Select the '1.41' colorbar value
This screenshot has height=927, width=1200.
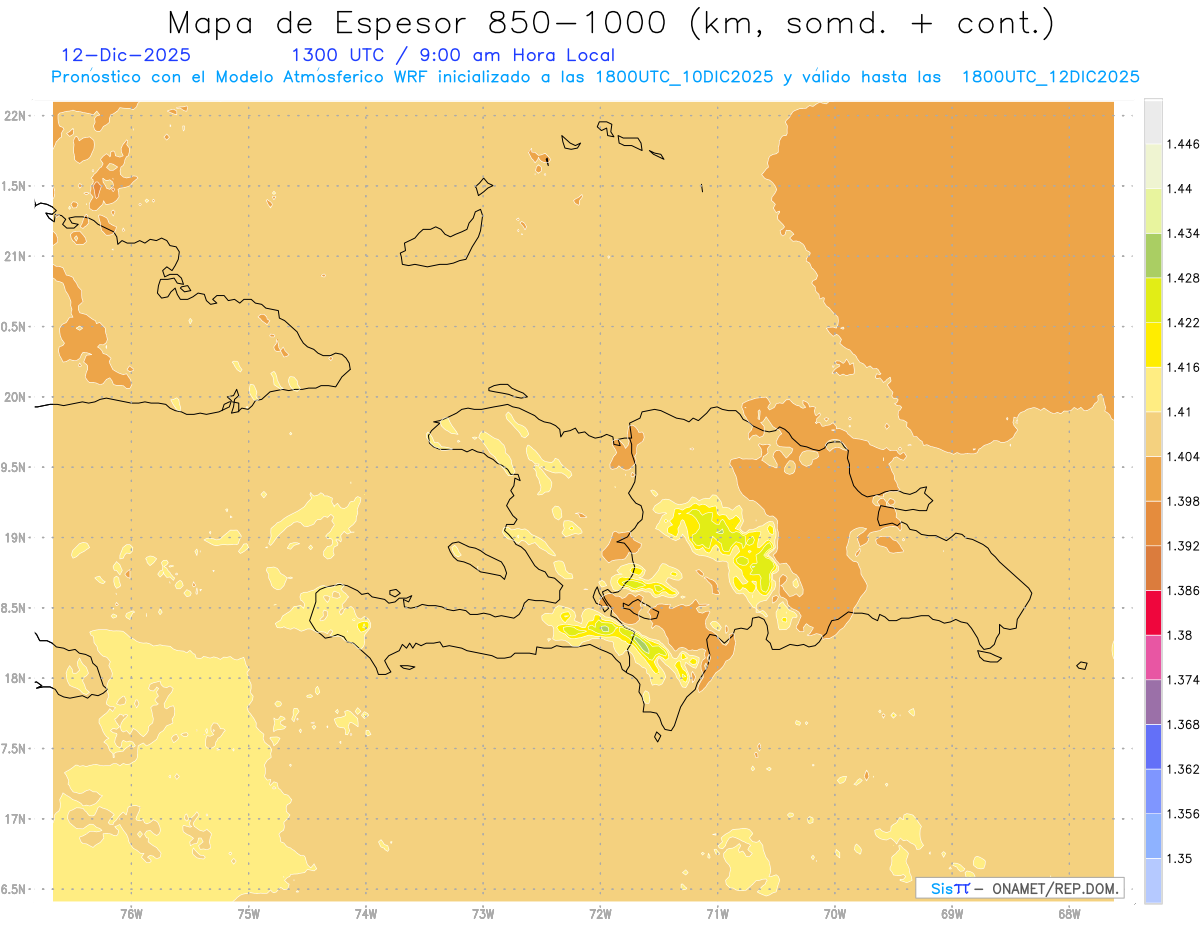tap(1180, 411)
